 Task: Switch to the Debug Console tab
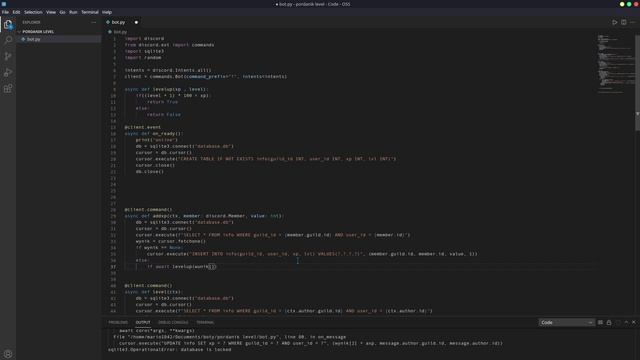tap(173, 322)
